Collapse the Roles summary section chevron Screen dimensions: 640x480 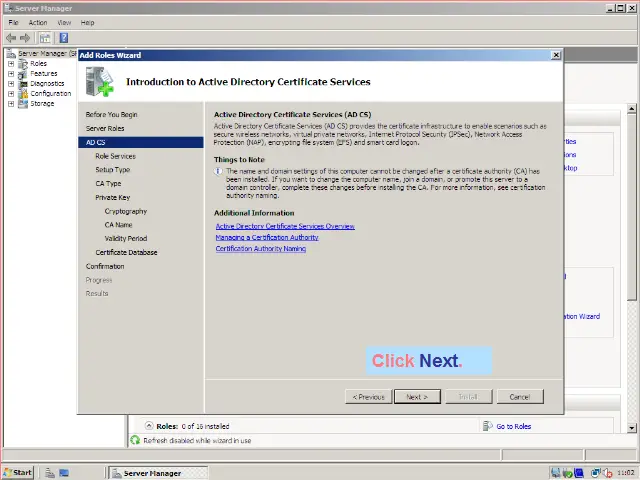(149, 426)
